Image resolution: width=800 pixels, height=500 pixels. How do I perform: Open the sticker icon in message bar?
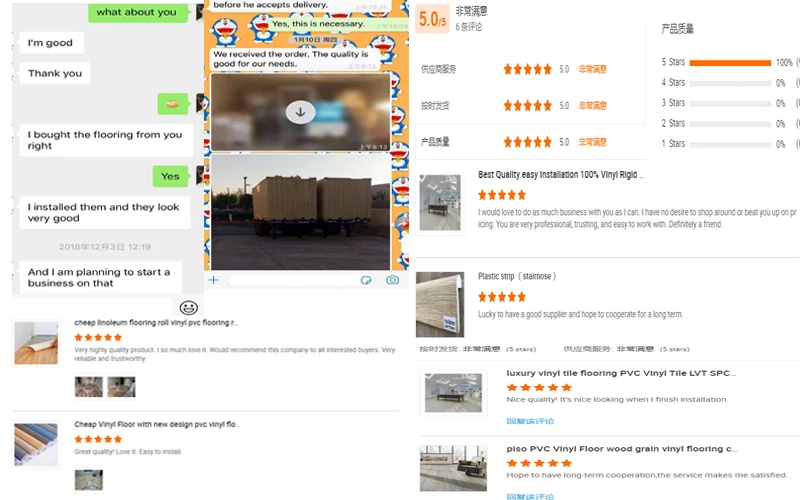point(366,280)
